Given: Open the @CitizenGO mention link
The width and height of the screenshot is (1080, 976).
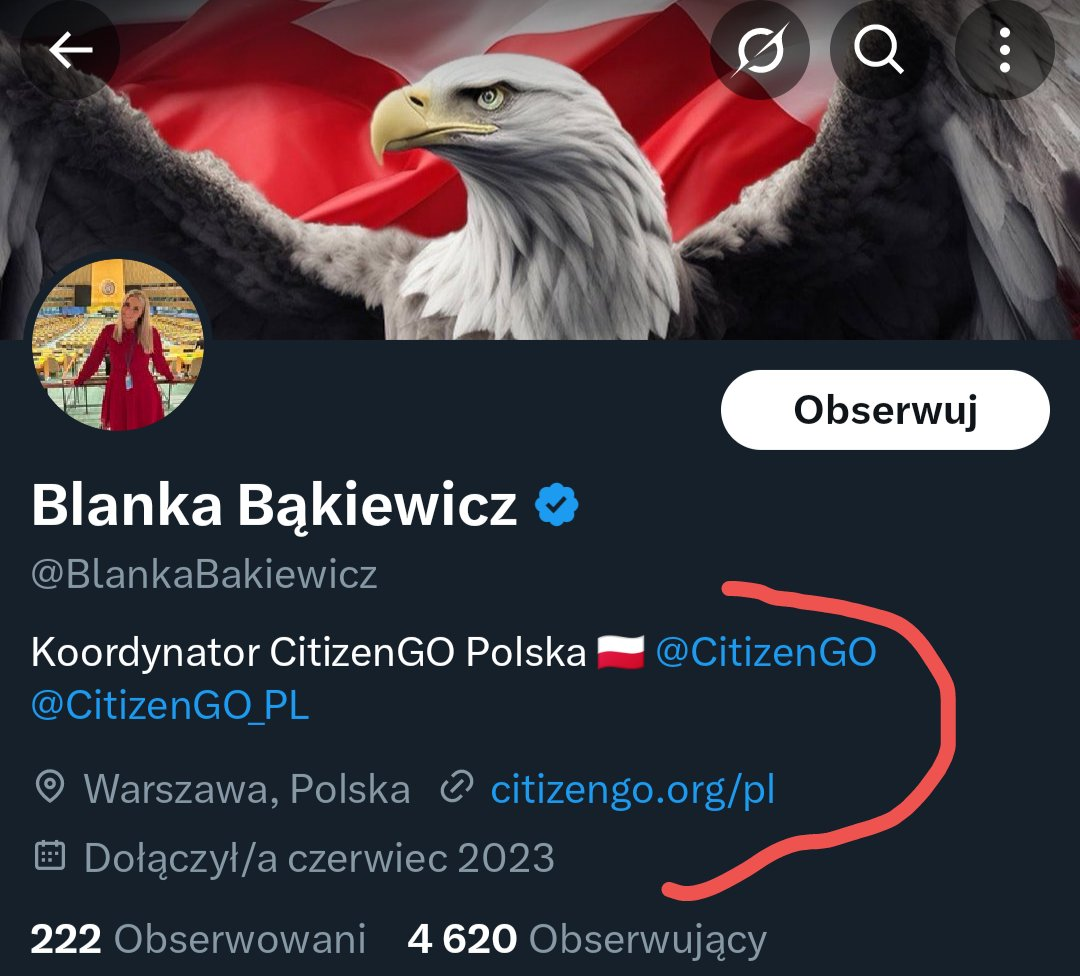Looking at the screenshot, I should click(x=766, y=652).
